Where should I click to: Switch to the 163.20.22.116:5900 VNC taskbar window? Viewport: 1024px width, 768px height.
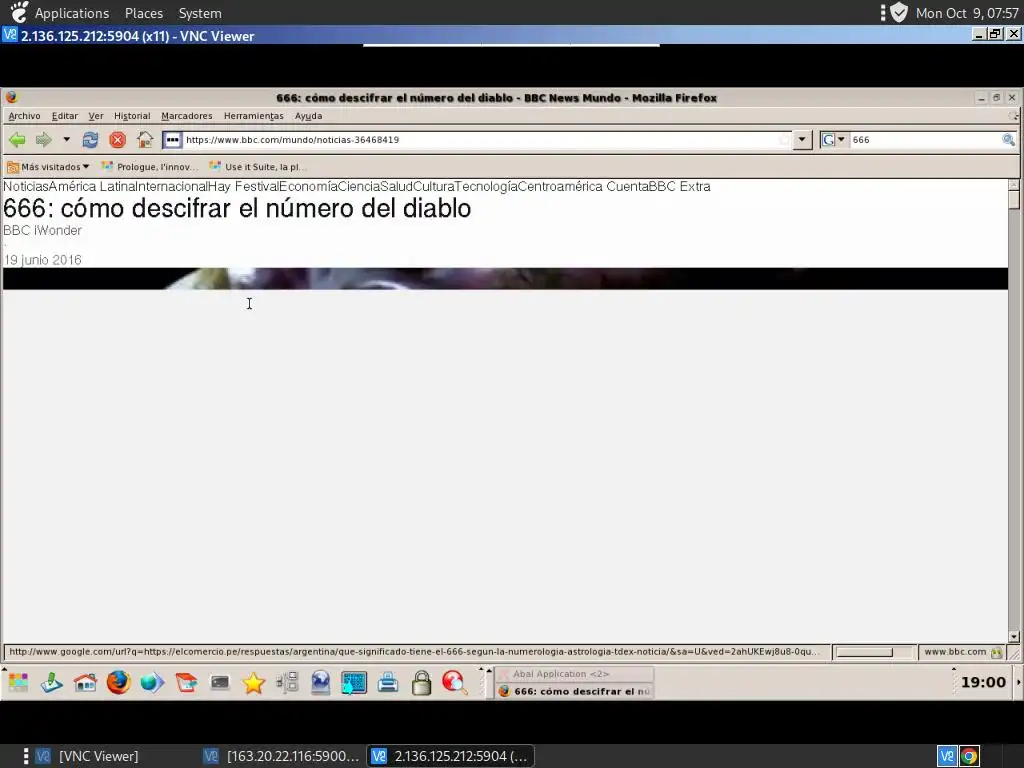(282, 756)
